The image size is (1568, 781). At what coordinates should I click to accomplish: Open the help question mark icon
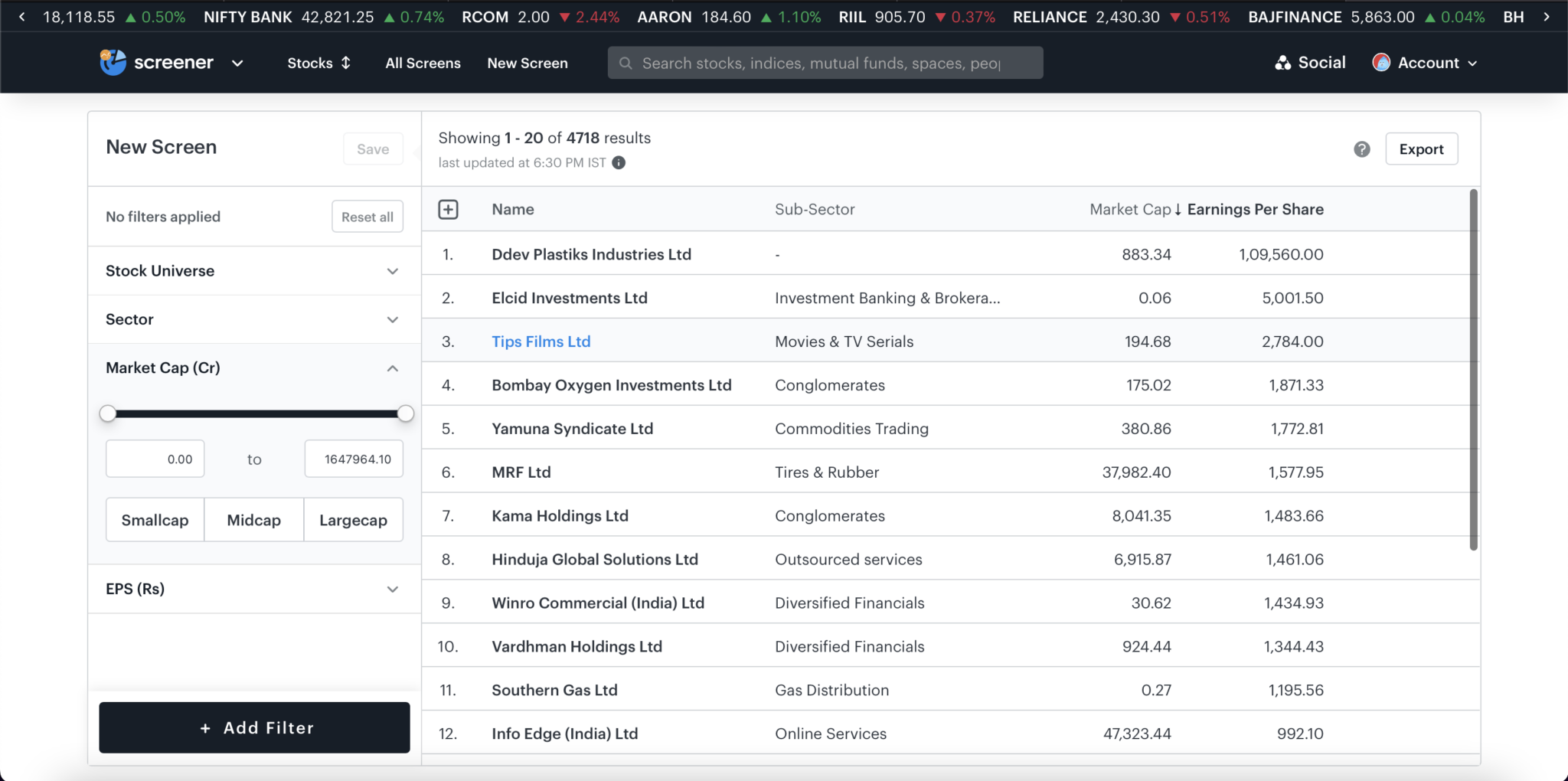[1362, 149]
